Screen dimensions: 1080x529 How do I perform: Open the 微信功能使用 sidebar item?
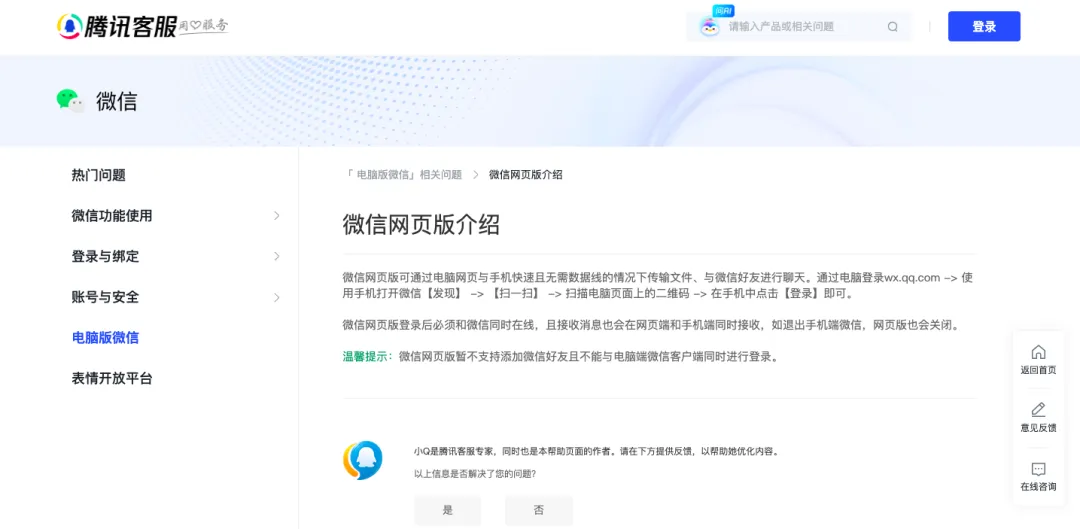[x=112, y=216]
